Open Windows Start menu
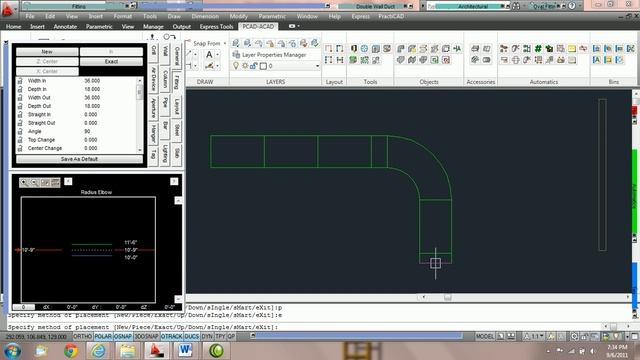Viewport: 640px width, 360px height. [x=12, y=351]
